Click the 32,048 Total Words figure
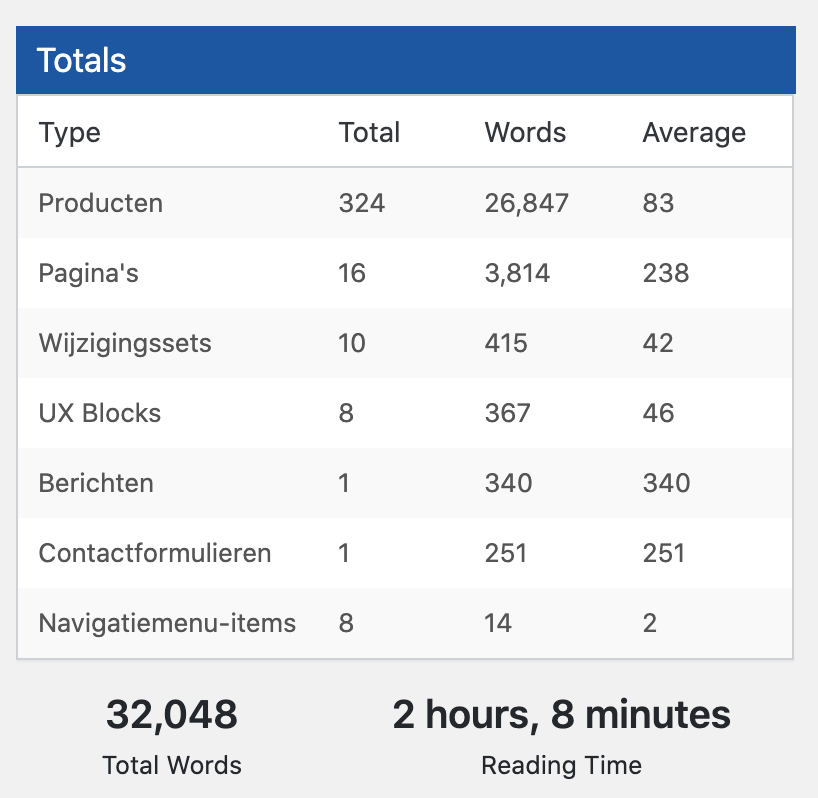 coord(172,715)
